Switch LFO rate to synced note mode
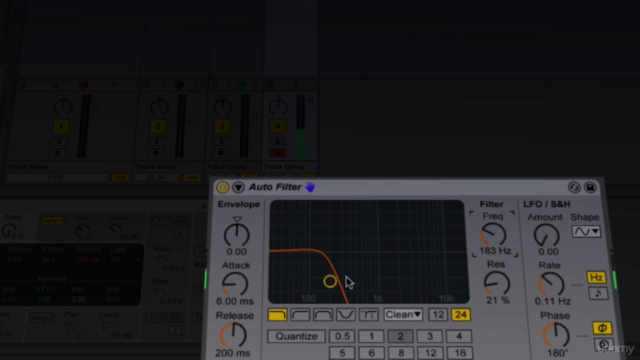This screenshot has width=640, height=360. coord(598,293)
